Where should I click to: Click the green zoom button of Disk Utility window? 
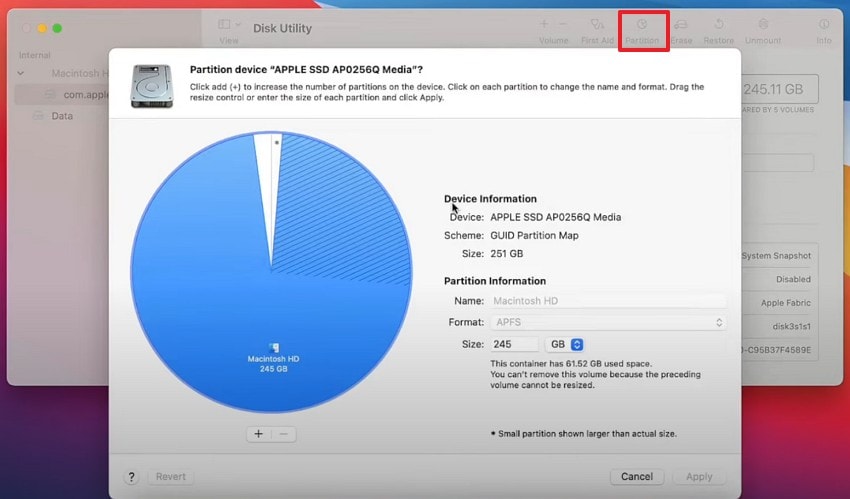[57, 28]
